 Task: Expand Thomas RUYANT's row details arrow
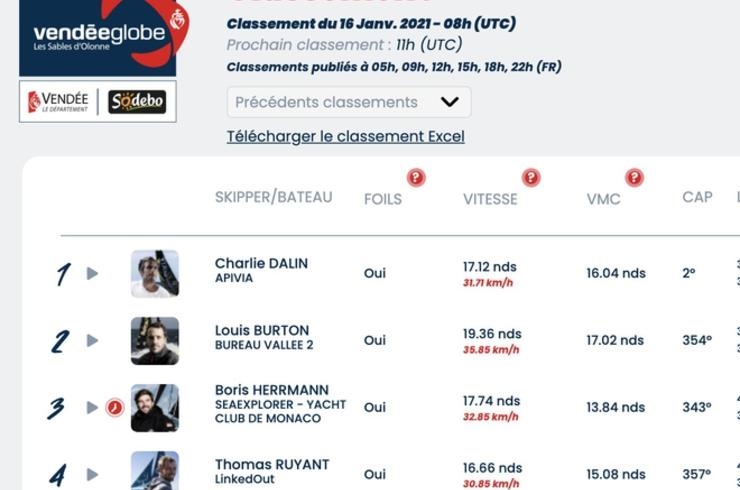92,474
